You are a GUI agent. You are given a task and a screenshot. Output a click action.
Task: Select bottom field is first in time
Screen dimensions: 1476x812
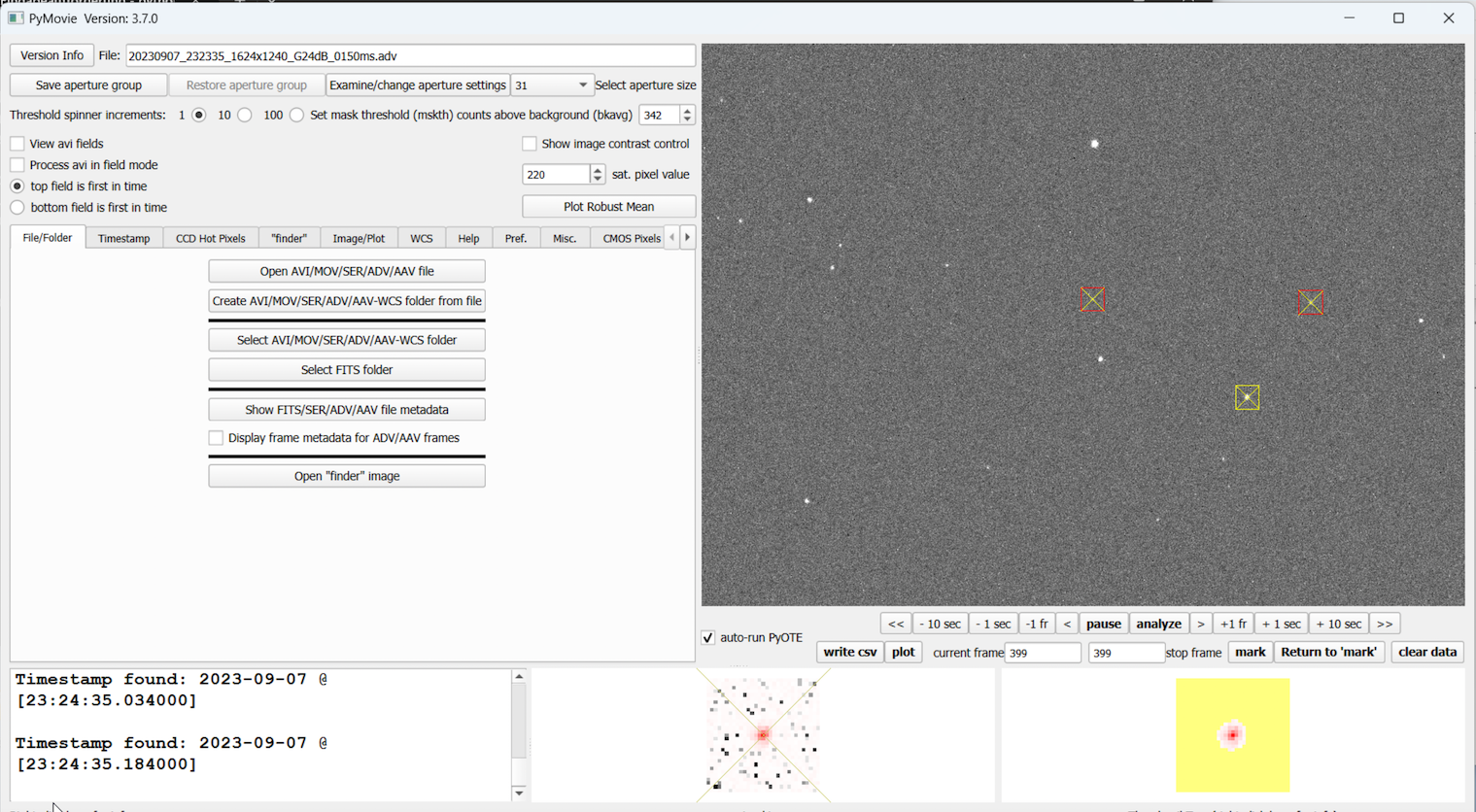click(x=17, y=208)
